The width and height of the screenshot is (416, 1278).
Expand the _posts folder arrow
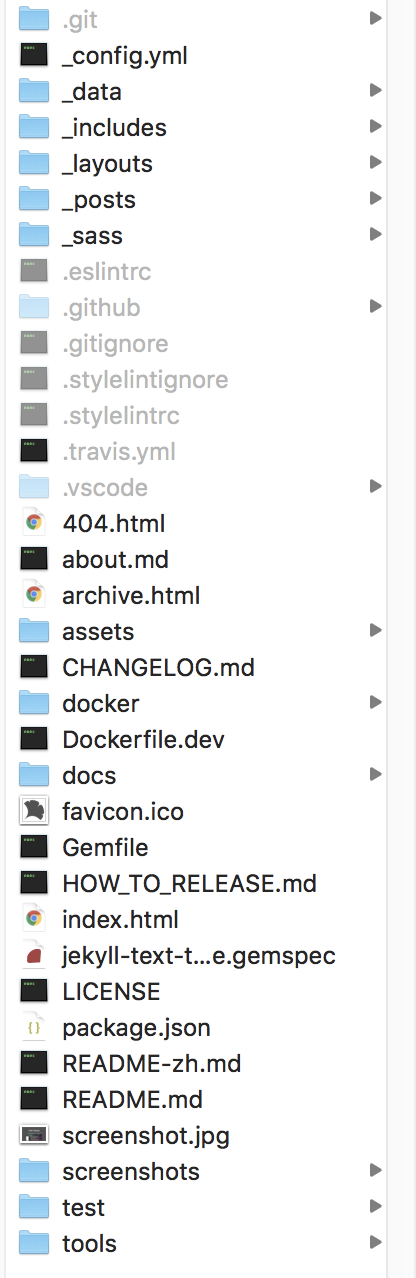click(x=375, y=198)
